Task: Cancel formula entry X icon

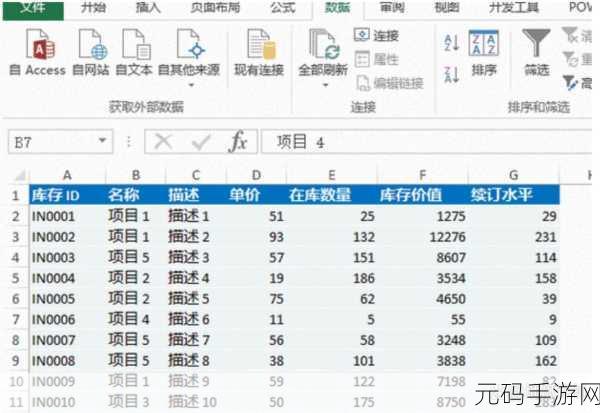Action: pyautogui.click(x=163, y=142)
